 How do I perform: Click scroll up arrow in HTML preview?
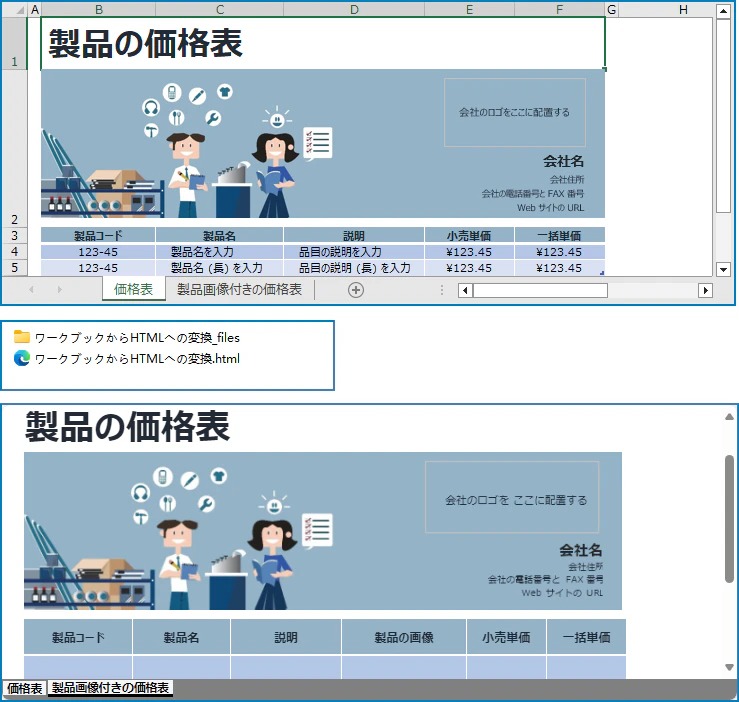pos(729,417)
